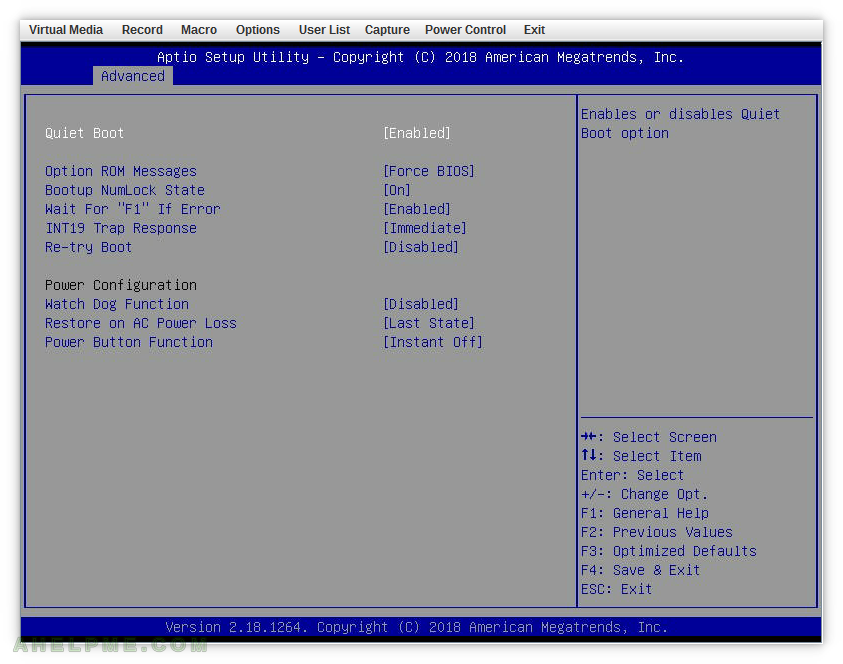Image resolution: width=843 pixels, height=664 pixels.
Task: Open the Power Control menu
Action: pos(465,30)
